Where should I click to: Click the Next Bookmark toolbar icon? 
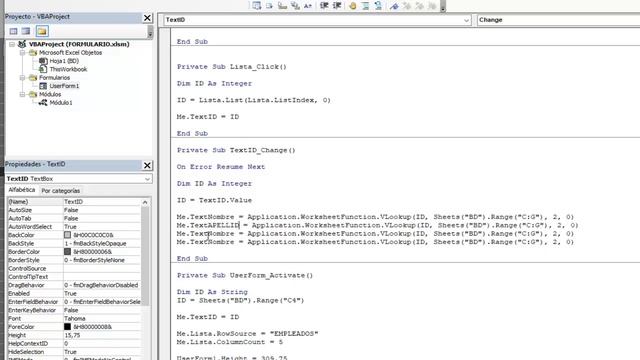(x=407, y=6)
